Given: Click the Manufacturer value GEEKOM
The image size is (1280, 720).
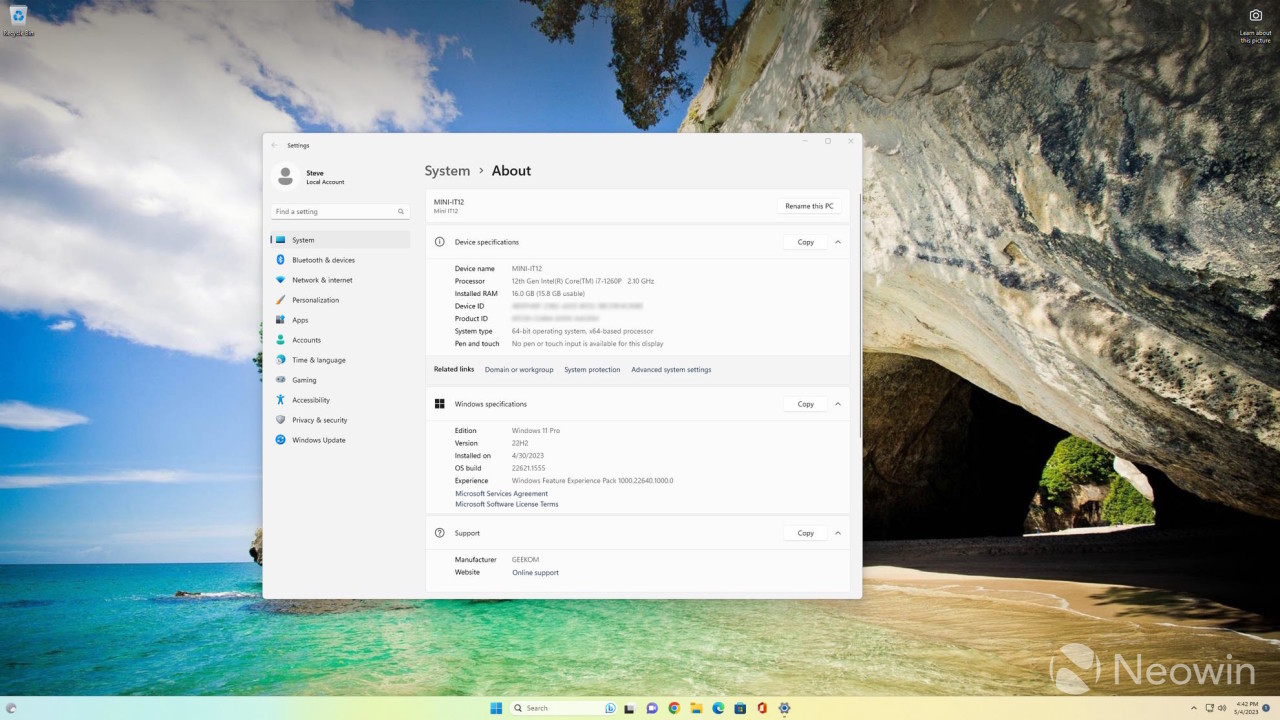Looking at the screenshot, I should tap(525, 560).
